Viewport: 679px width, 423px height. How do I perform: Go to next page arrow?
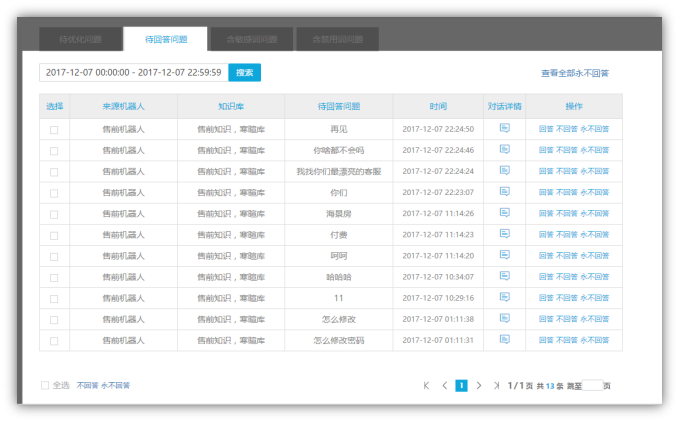pyautogui.click(x=479, y=385)
